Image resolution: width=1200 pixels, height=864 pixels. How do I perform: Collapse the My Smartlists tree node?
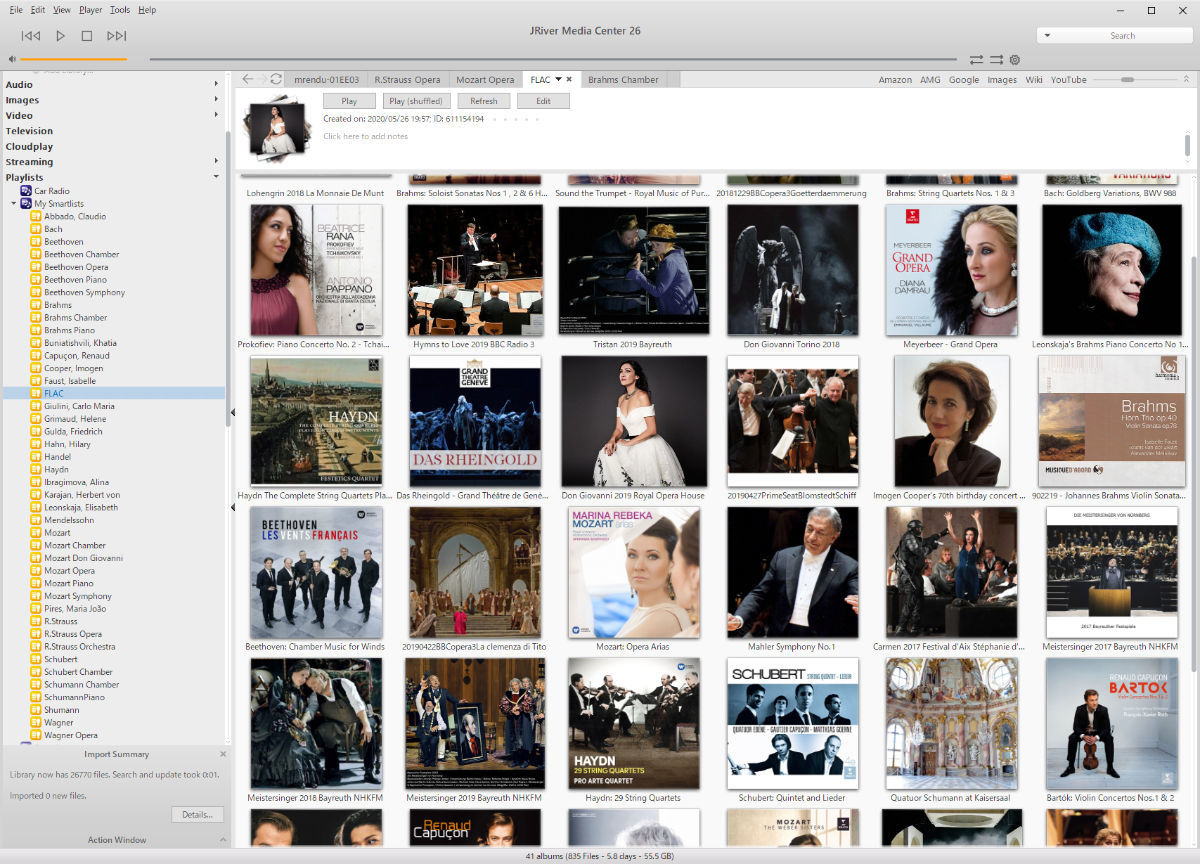[x=14, y=203]
